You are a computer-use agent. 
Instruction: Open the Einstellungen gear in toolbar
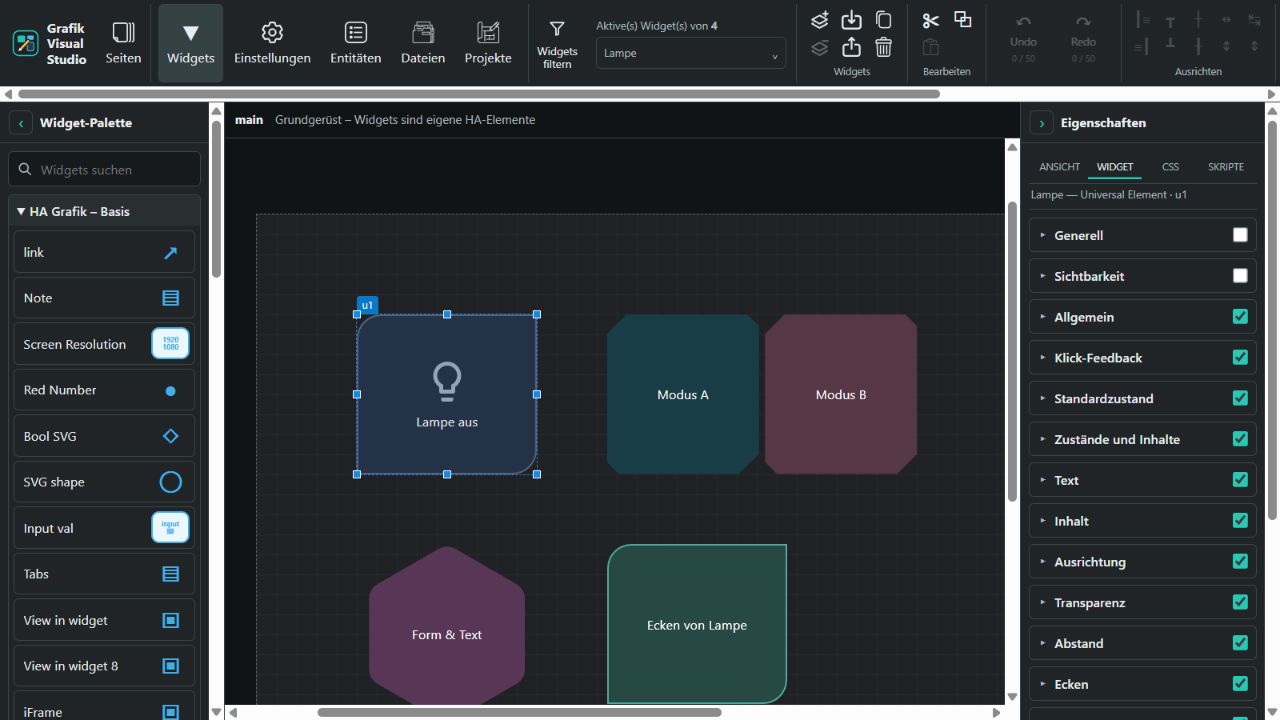click(272, 43)
